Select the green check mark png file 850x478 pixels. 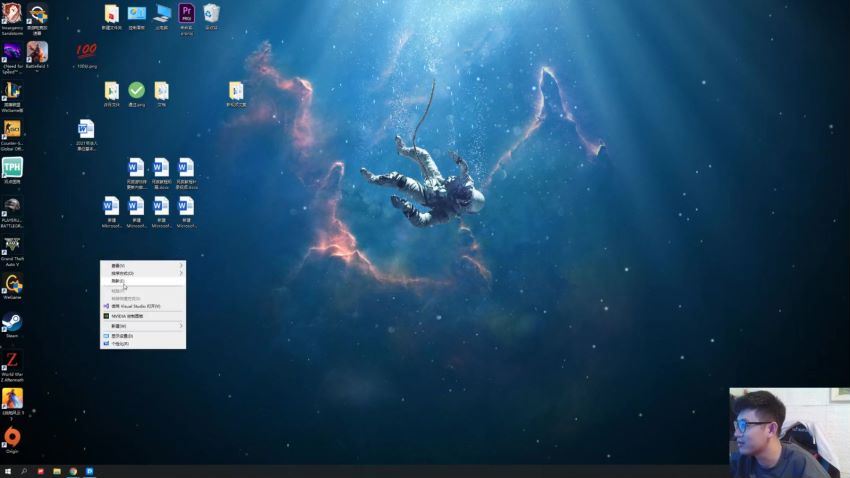[137, 94]
